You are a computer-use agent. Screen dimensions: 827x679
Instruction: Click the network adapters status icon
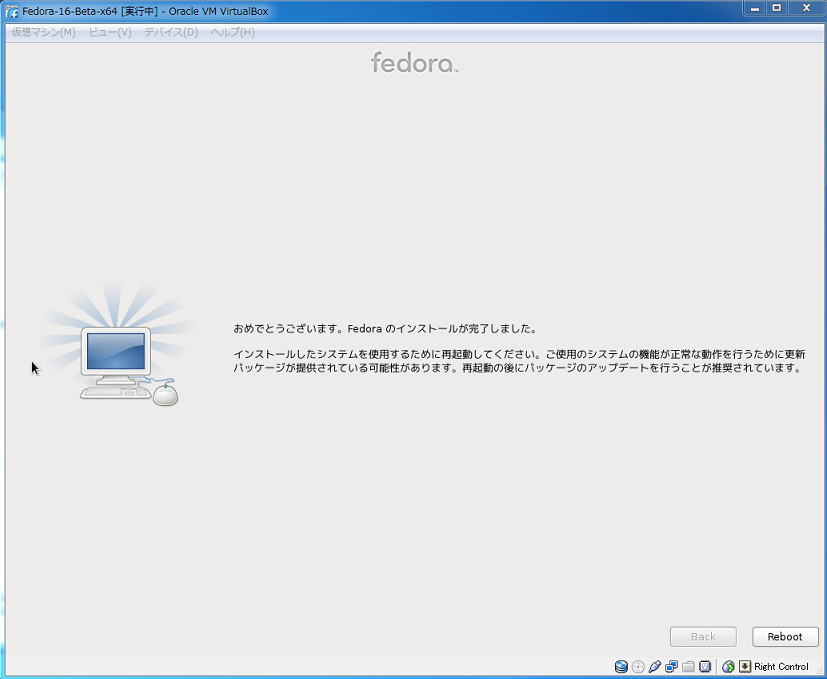click(x=671, y=666)
